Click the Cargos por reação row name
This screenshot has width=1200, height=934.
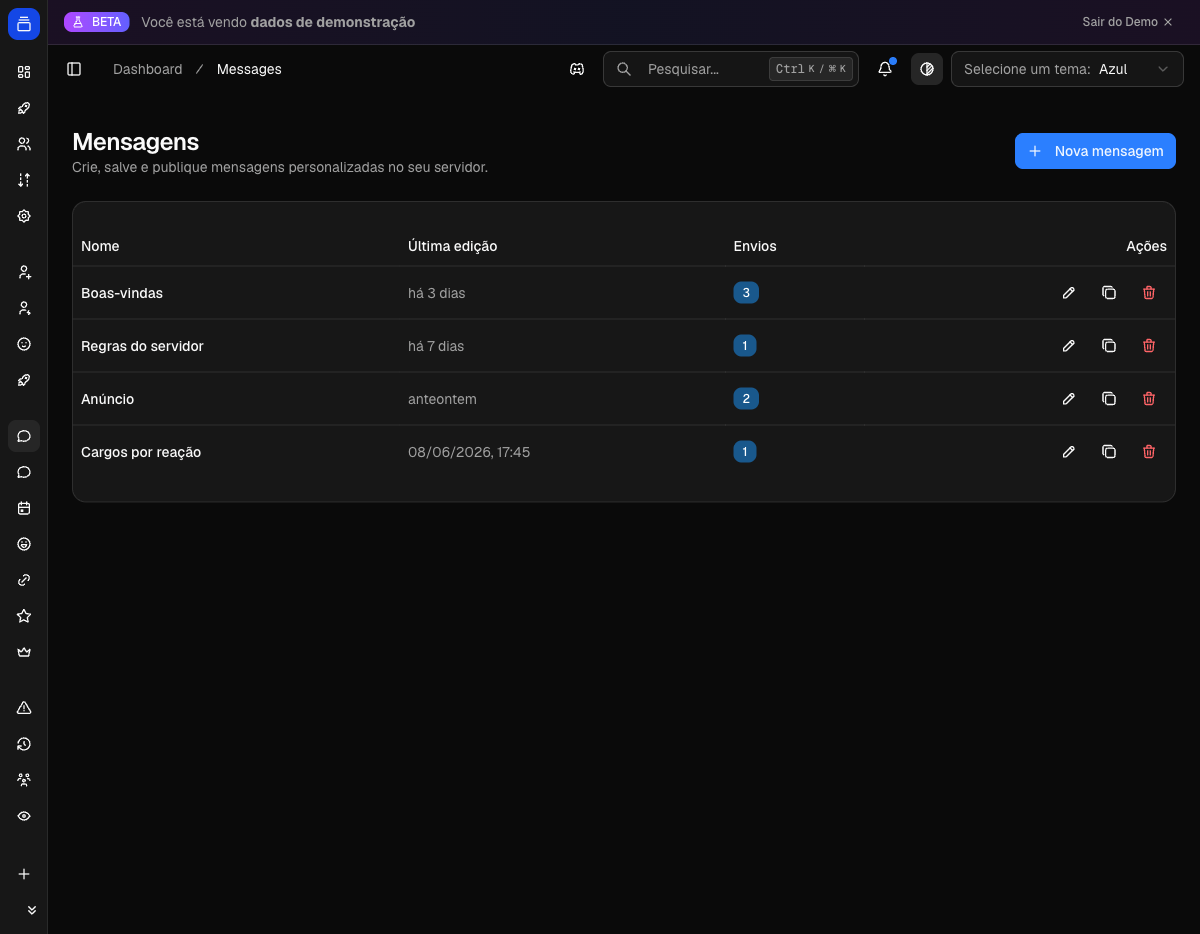[x=141, y=452]
